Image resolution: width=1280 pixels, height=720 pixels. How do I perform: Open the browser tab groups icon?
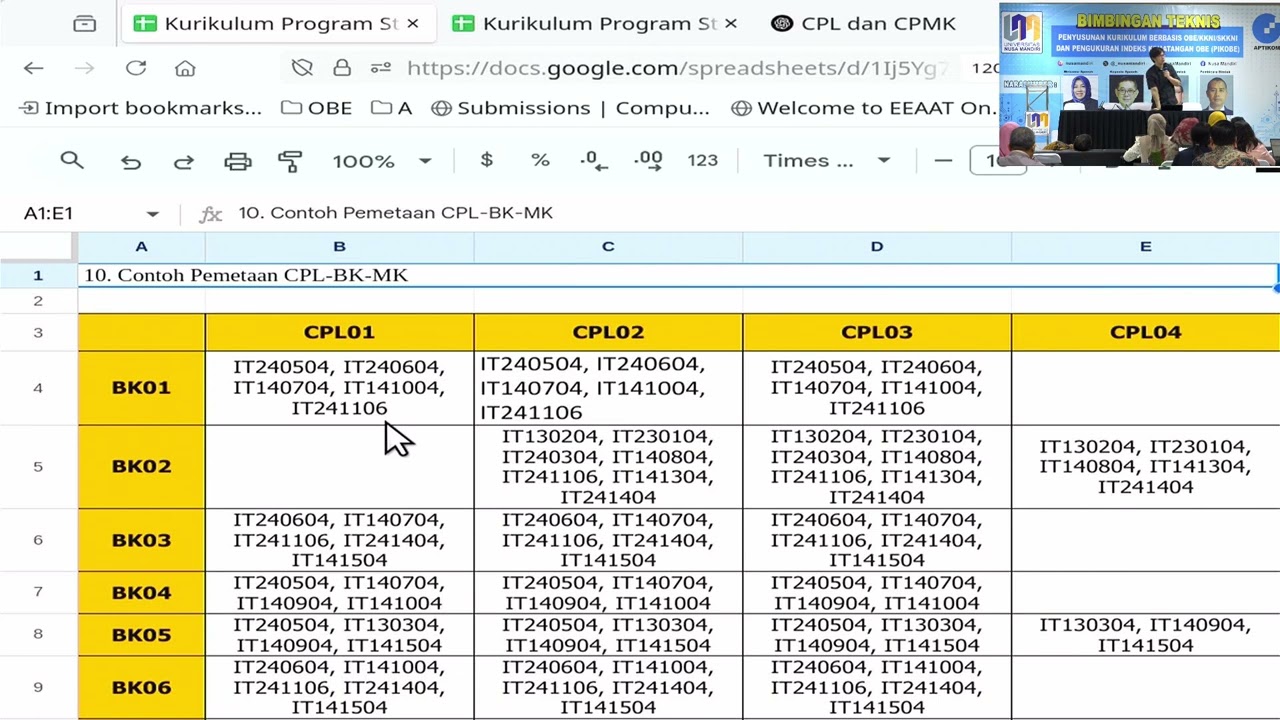[85, 23]
